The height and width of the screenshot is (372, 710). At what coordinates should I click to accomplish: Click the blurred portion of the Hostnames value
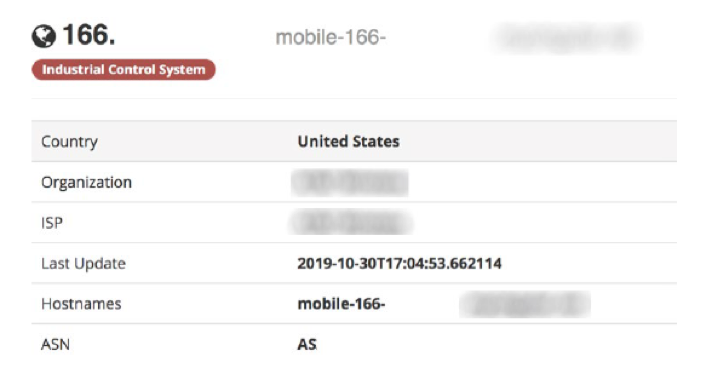click(x=525, y=305)
